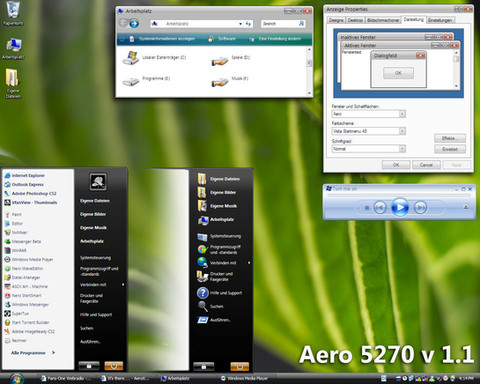
Task: Open Hilfe und Support with question mark icon
Action: [x=220, y=293]
